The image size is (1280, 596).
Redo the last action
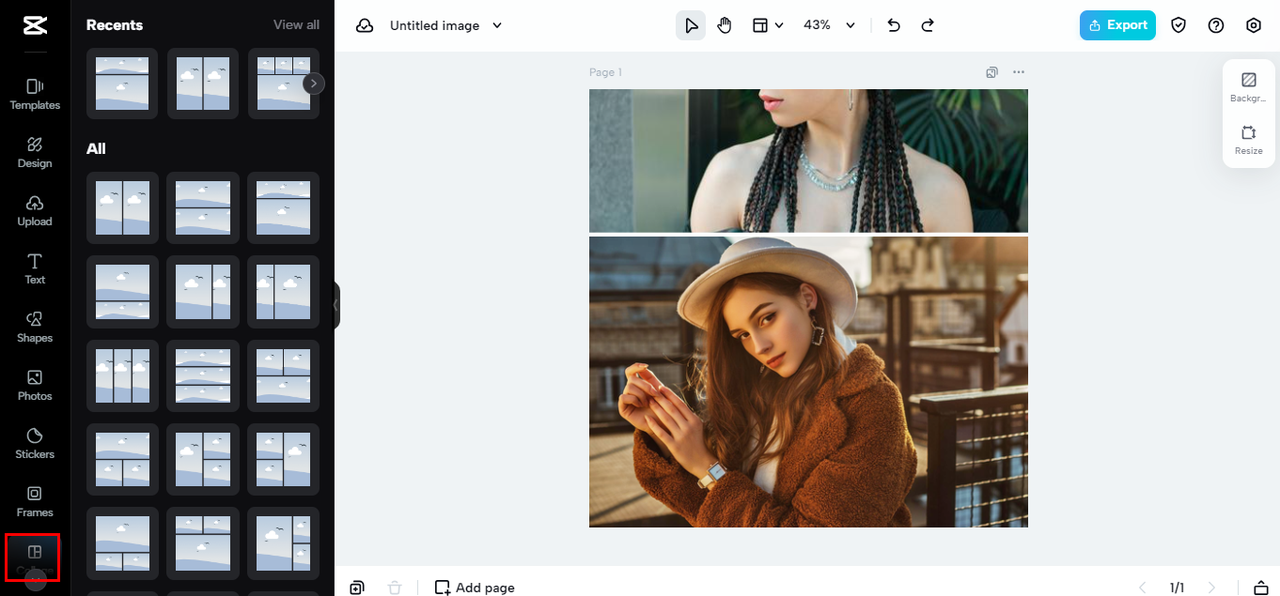[928, 25]
